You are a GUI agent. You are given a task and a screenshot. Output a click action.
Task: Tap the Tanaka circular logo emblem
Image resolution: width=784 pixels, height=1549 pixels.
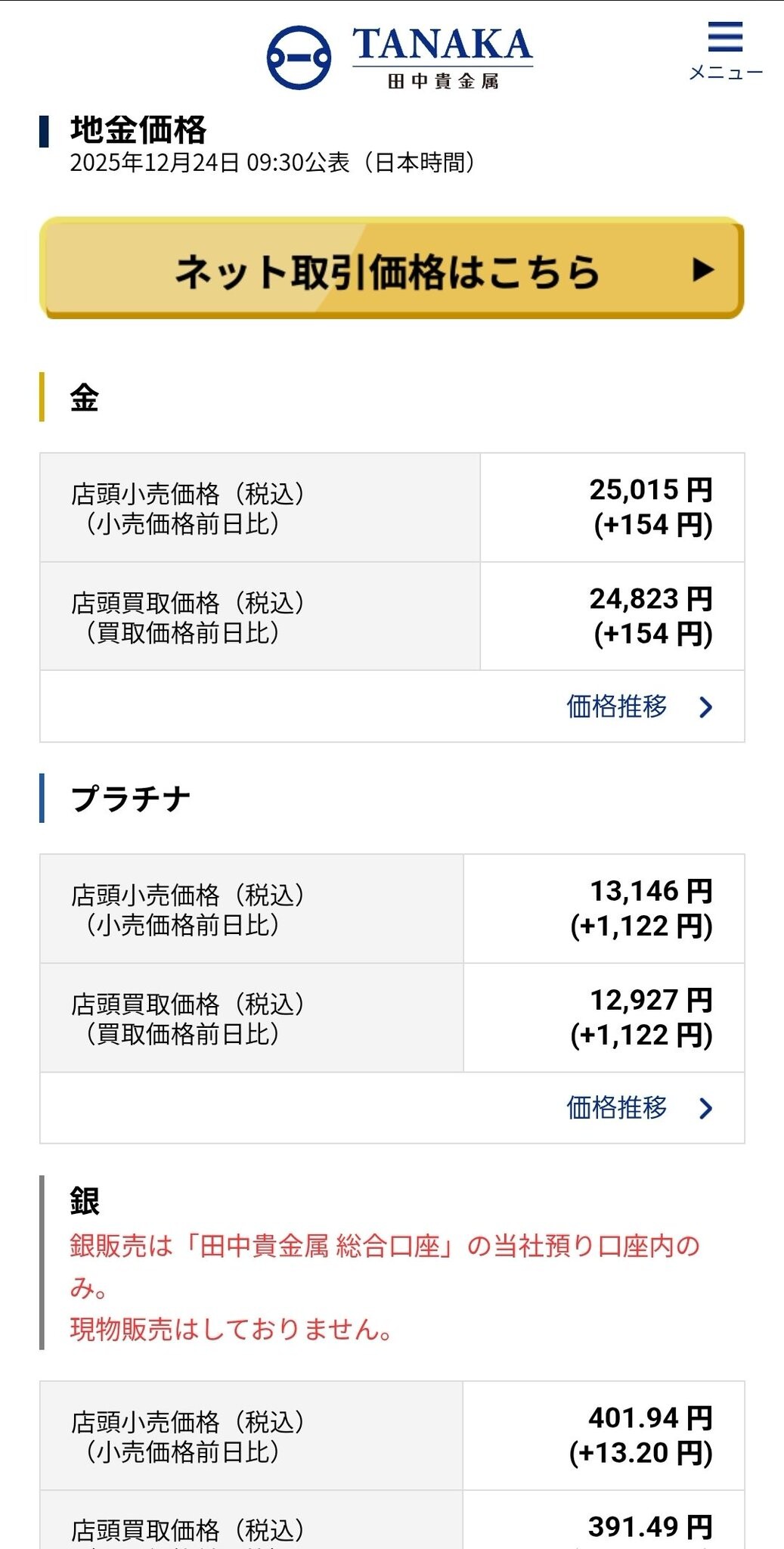(x=299, y=57)
